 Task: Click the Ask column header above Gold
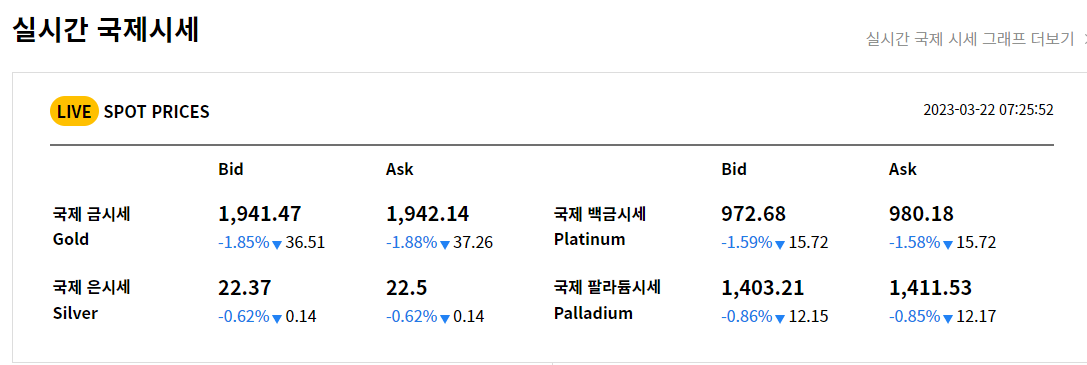pos(400,169)
